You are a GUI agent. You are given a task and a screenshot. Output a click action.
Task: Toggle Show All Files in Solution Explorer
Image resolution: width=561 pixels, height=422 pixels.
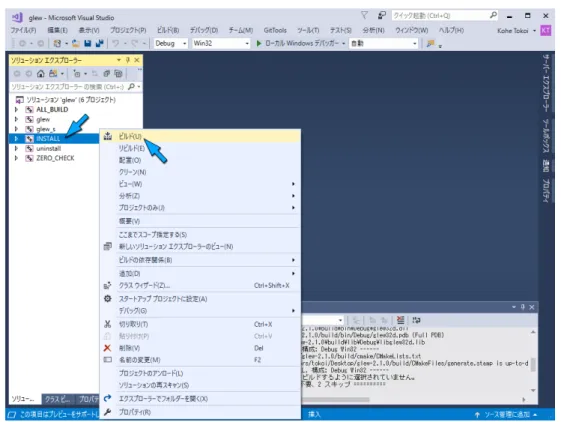click(x=118, y=74)
